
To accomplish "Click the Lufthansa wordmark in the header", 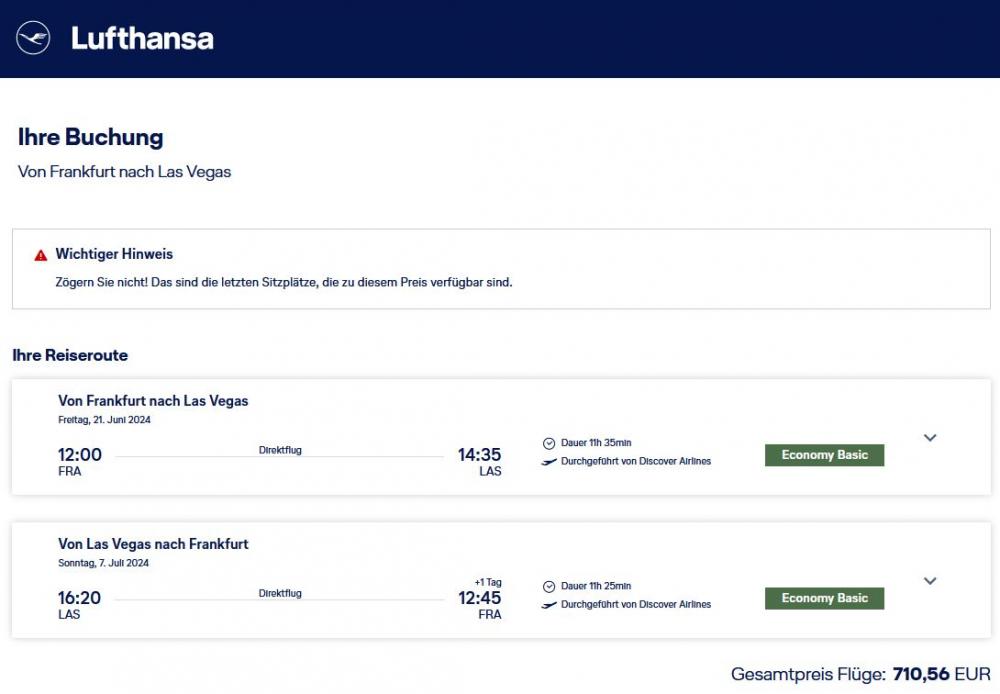I will pyautogui.click(x=142, y=38).
